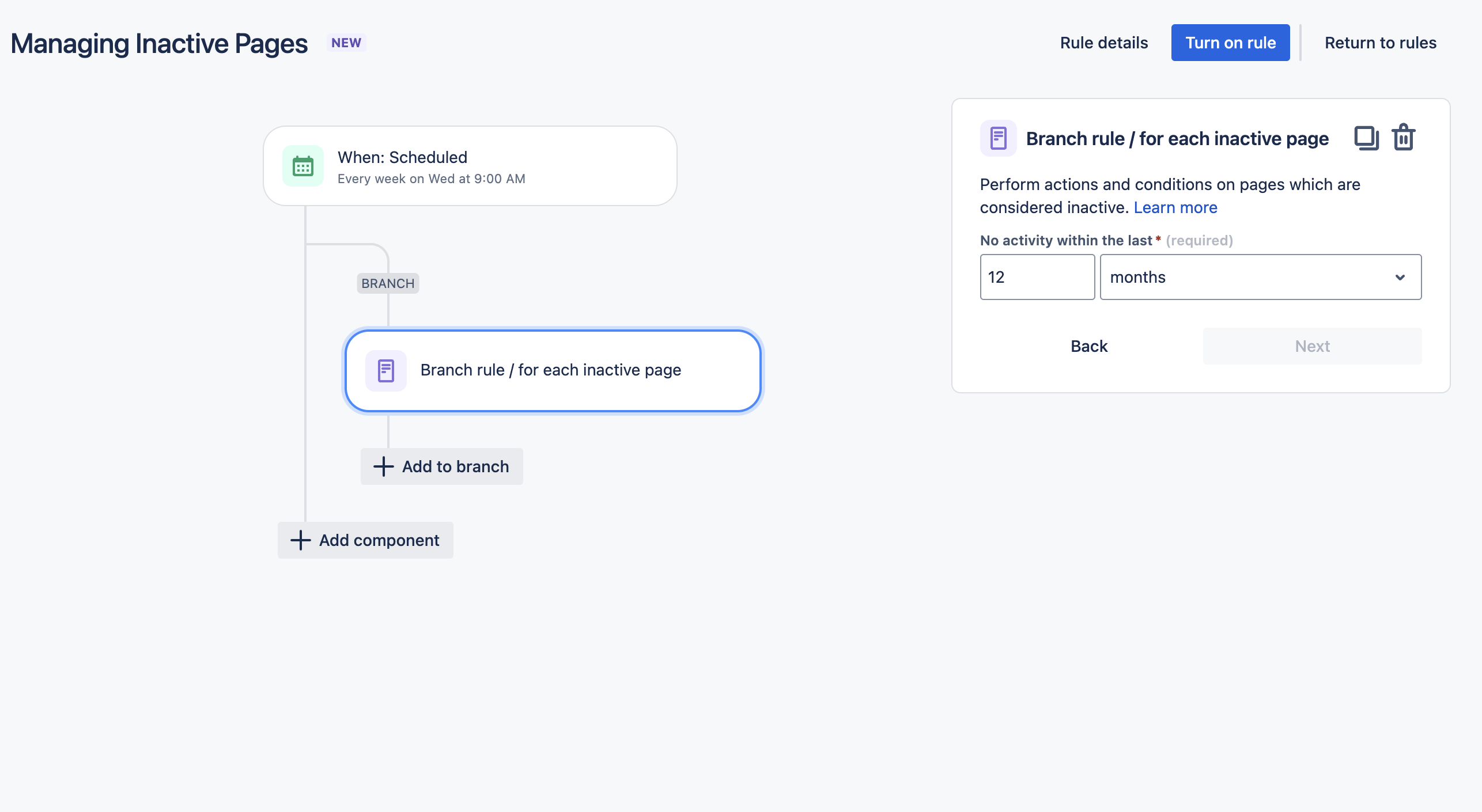
Task: Follow the Learn more link
Action: [1175, 207]
